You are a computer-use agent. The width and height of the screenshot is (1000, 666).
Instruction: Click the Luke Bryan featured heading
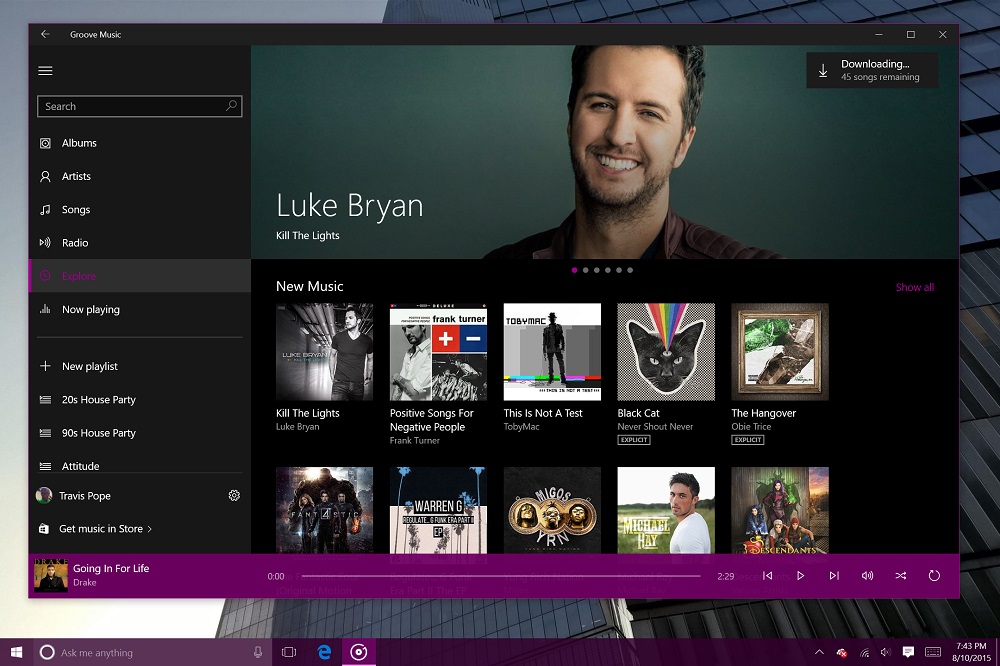point(349,206)
